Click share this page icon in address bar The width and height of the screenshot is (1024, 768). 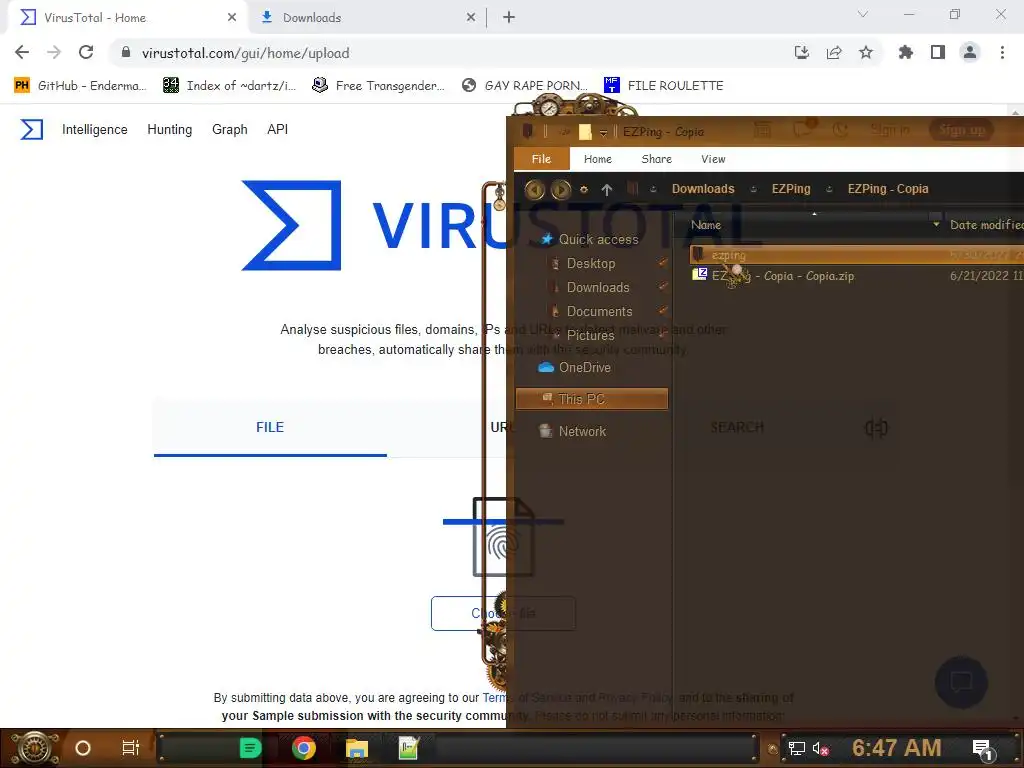point(834,52)
